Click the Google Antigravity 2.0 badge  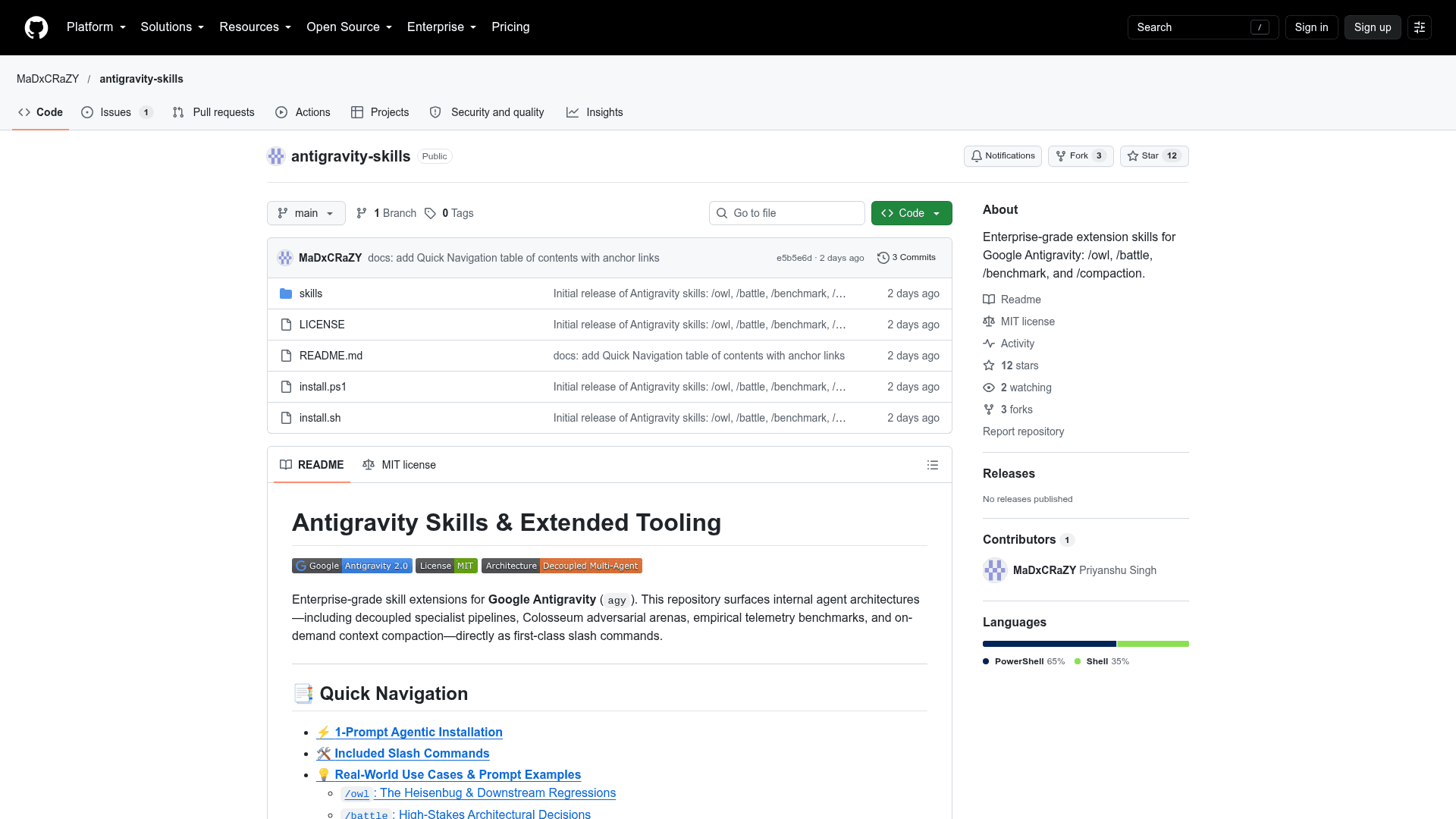[x=352, y=566]
